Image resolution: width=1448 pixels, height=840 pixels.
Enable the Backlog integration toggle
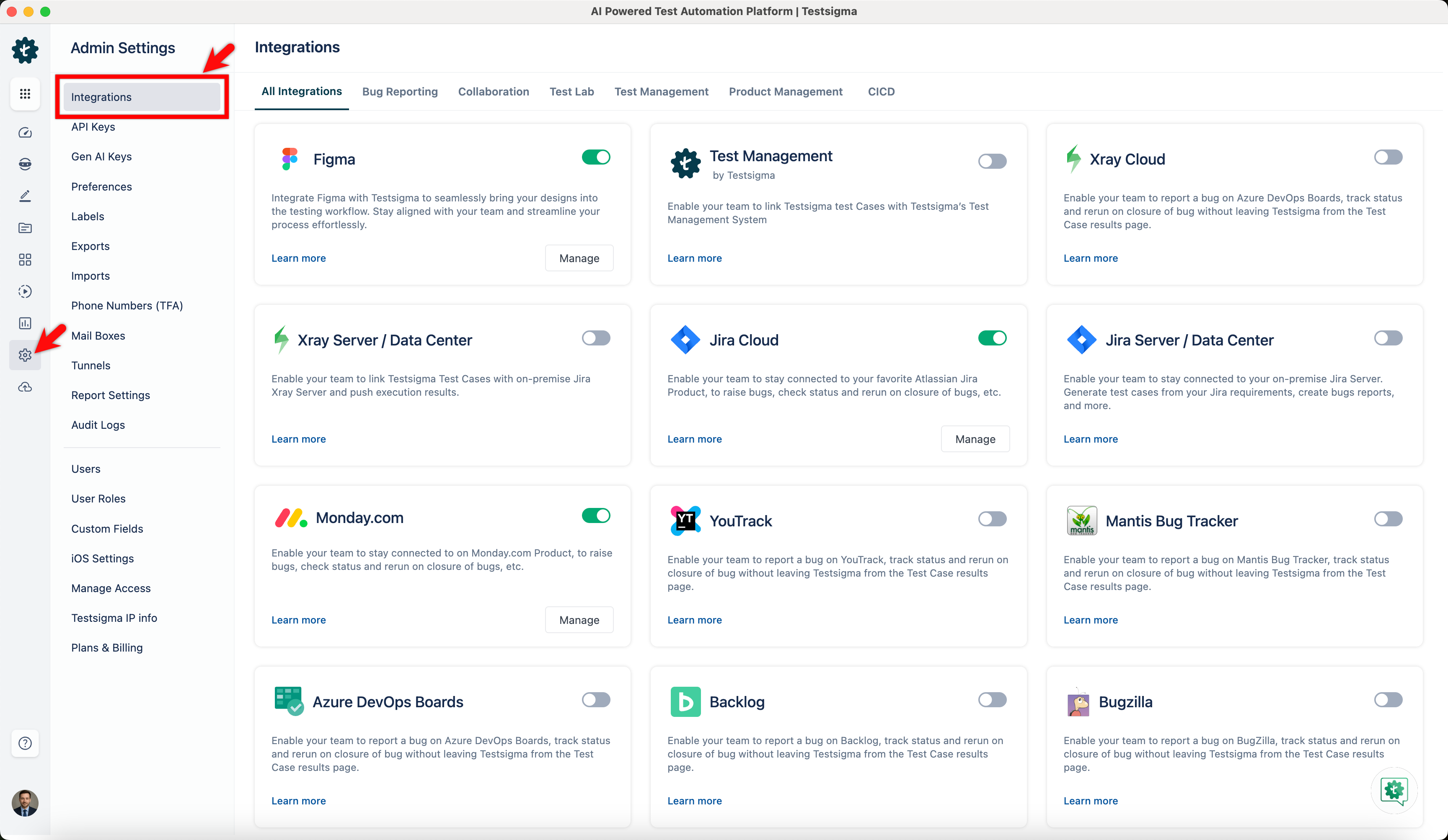click(992, 699)
